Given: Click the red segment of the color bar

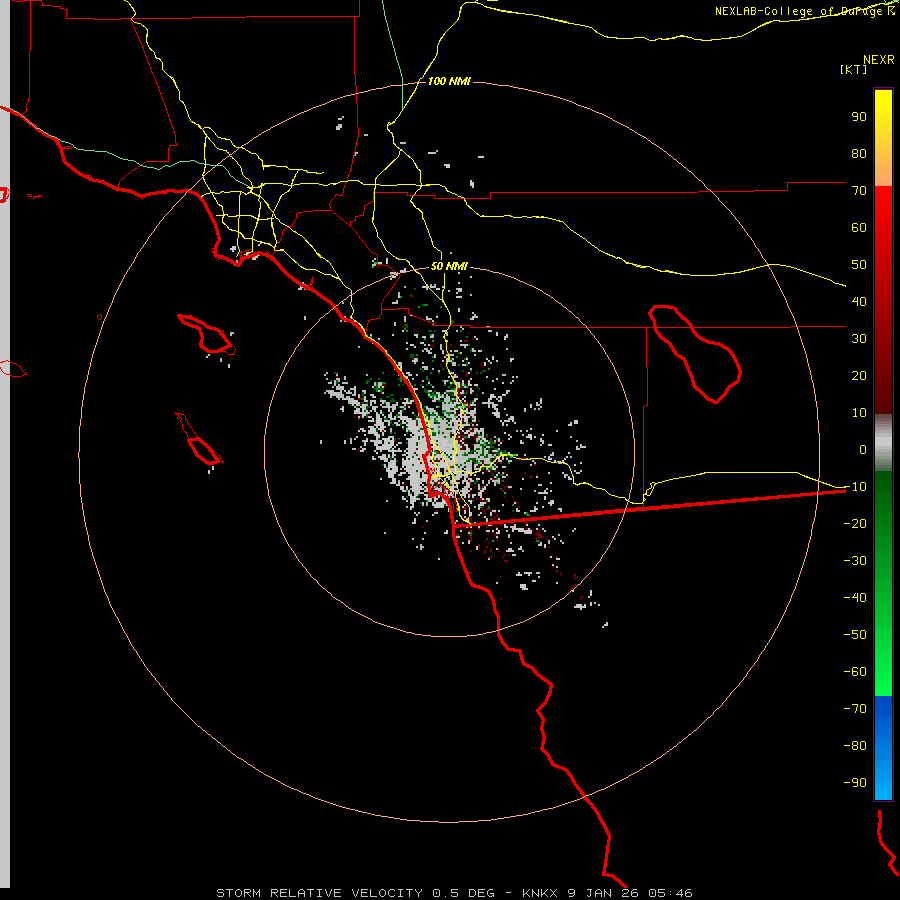Looking at the screenshot, I should click(883, 300).
